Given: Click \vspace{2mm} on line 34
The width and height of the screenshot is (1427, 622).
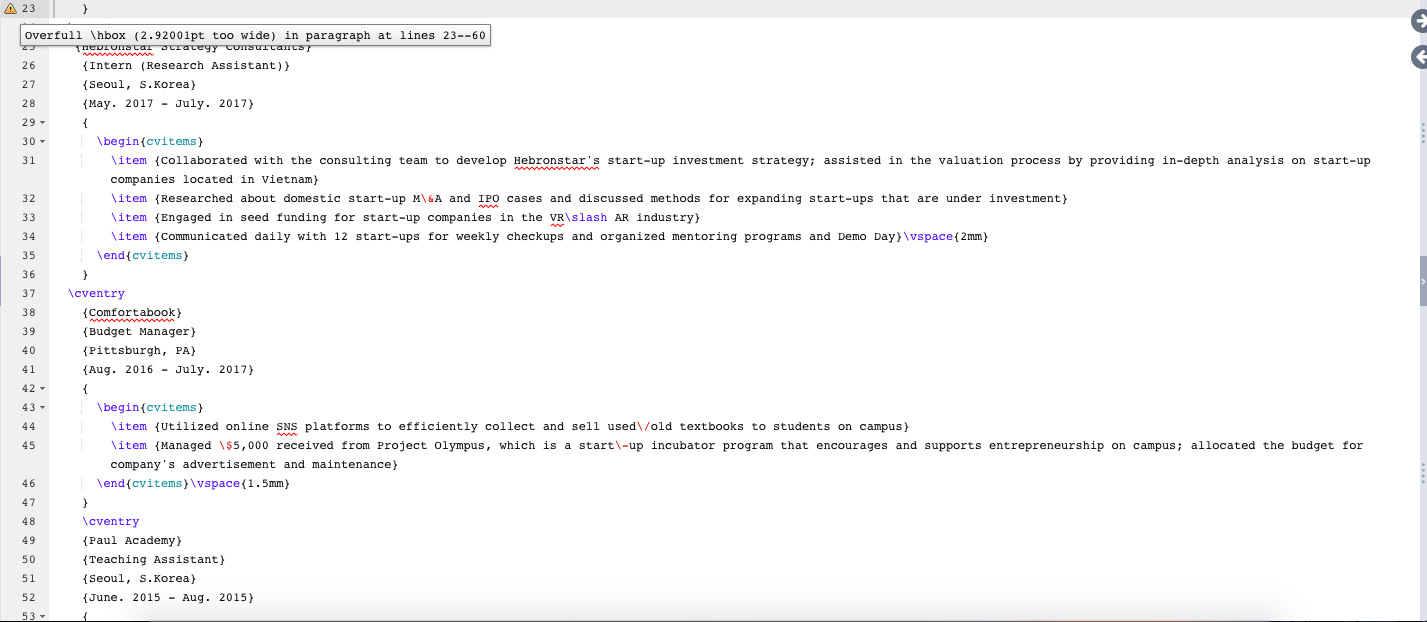Looking at the screenshot, I should point(946,237).
